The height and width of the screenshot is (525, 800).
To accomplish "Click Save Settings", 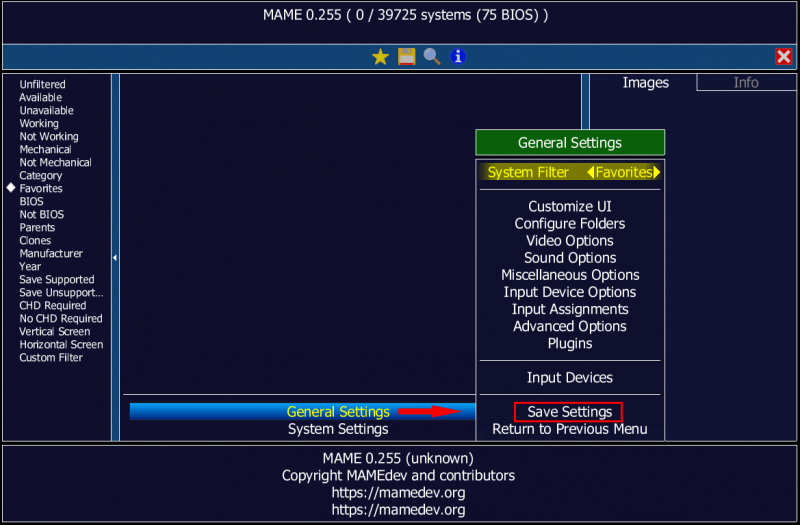I will pos(570,412).
